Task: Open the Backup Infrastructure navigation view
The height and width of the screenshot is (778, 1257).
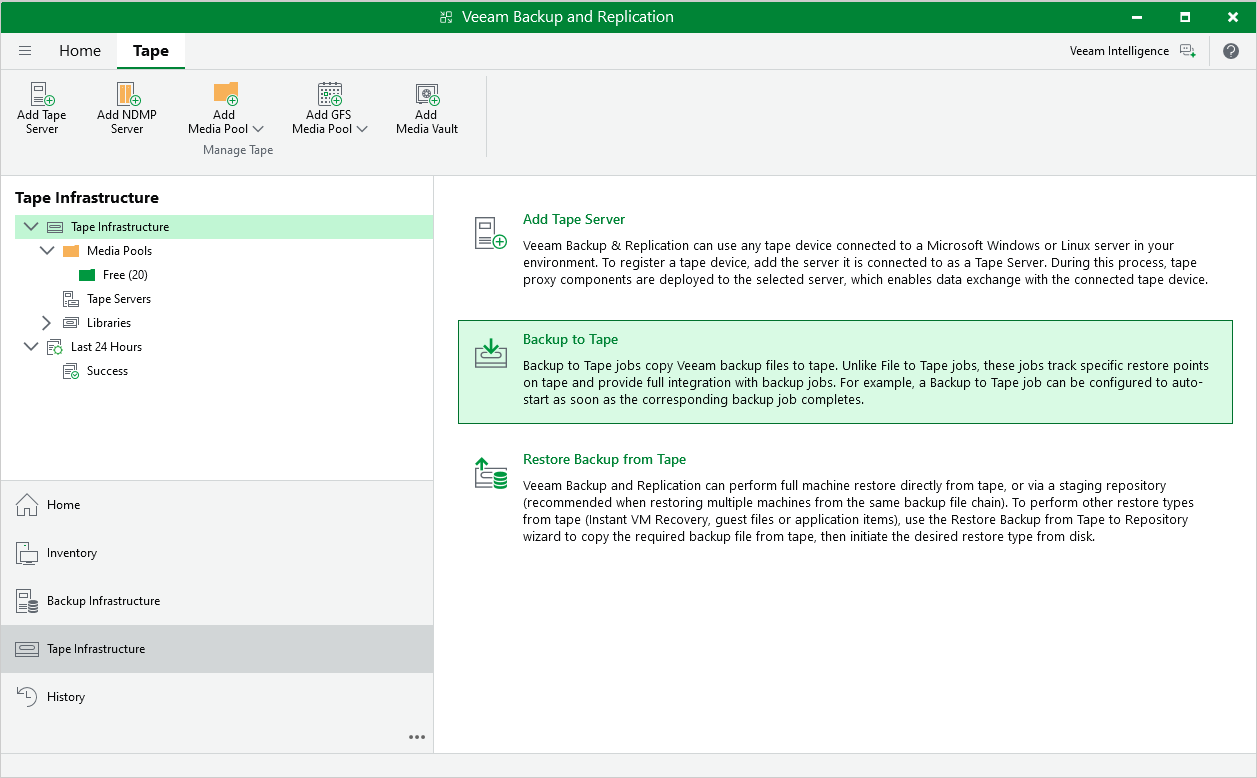Action: tap(217, 601)
